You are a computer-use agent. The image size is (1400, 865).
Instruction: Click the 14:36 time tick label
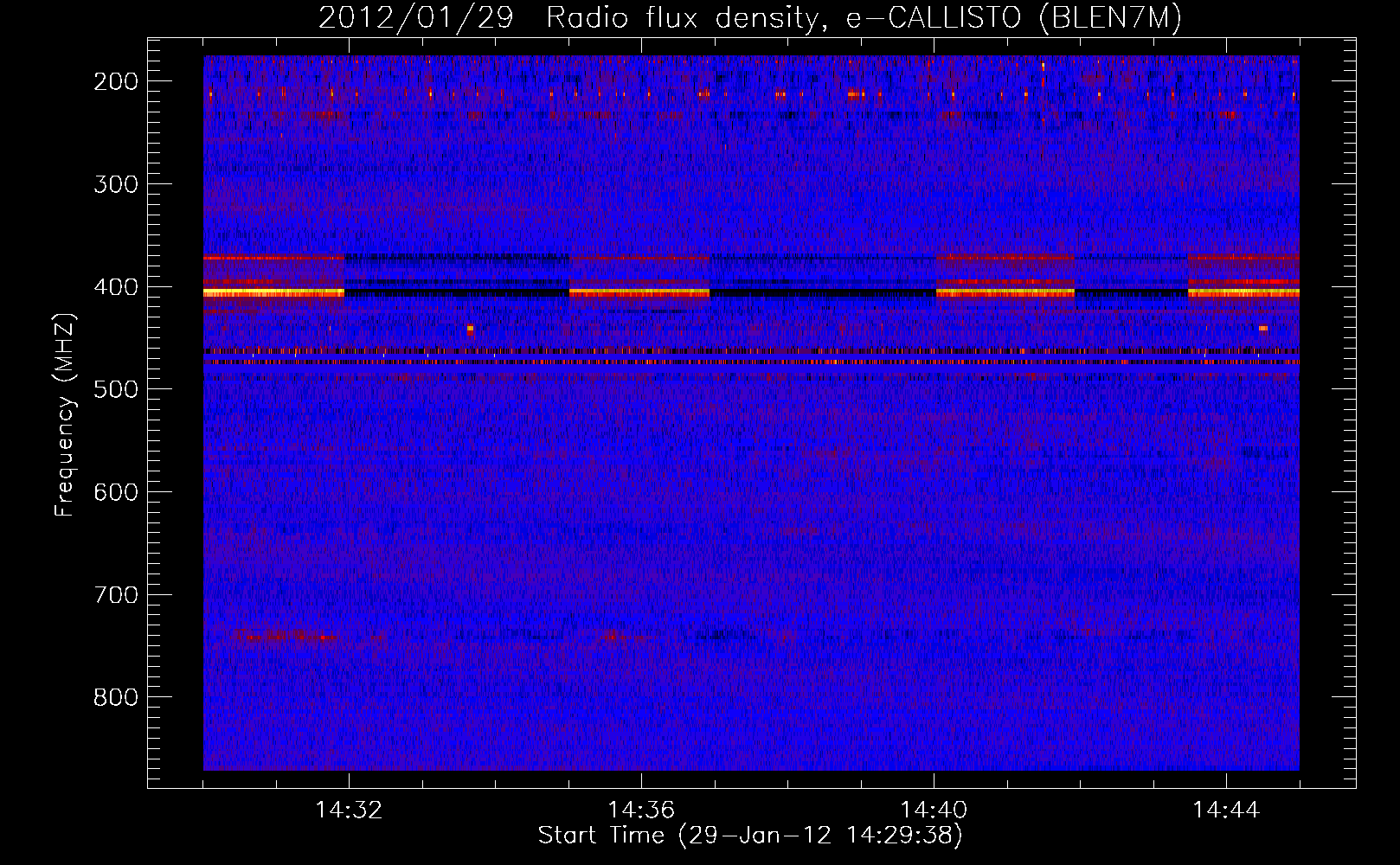tap(641, 811)
